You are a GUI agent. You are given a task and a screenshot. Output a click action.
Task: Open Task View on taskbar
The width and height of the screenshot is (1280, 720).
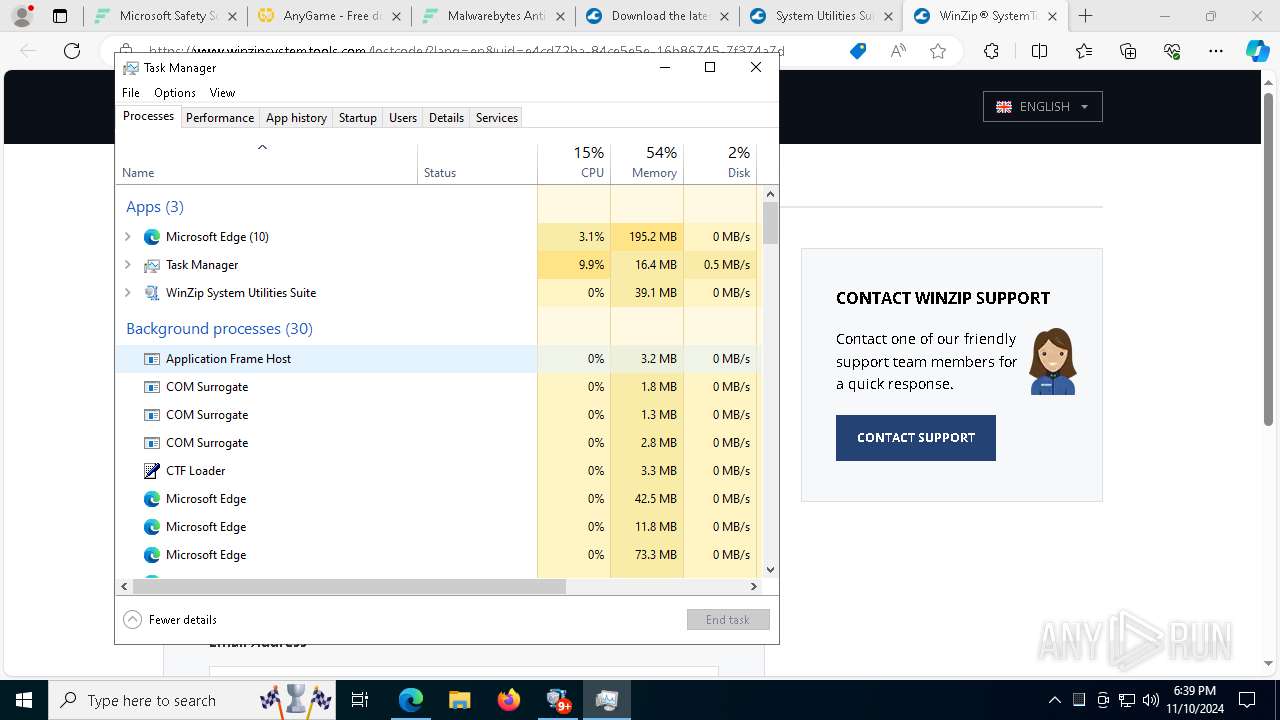pos(360,700)
